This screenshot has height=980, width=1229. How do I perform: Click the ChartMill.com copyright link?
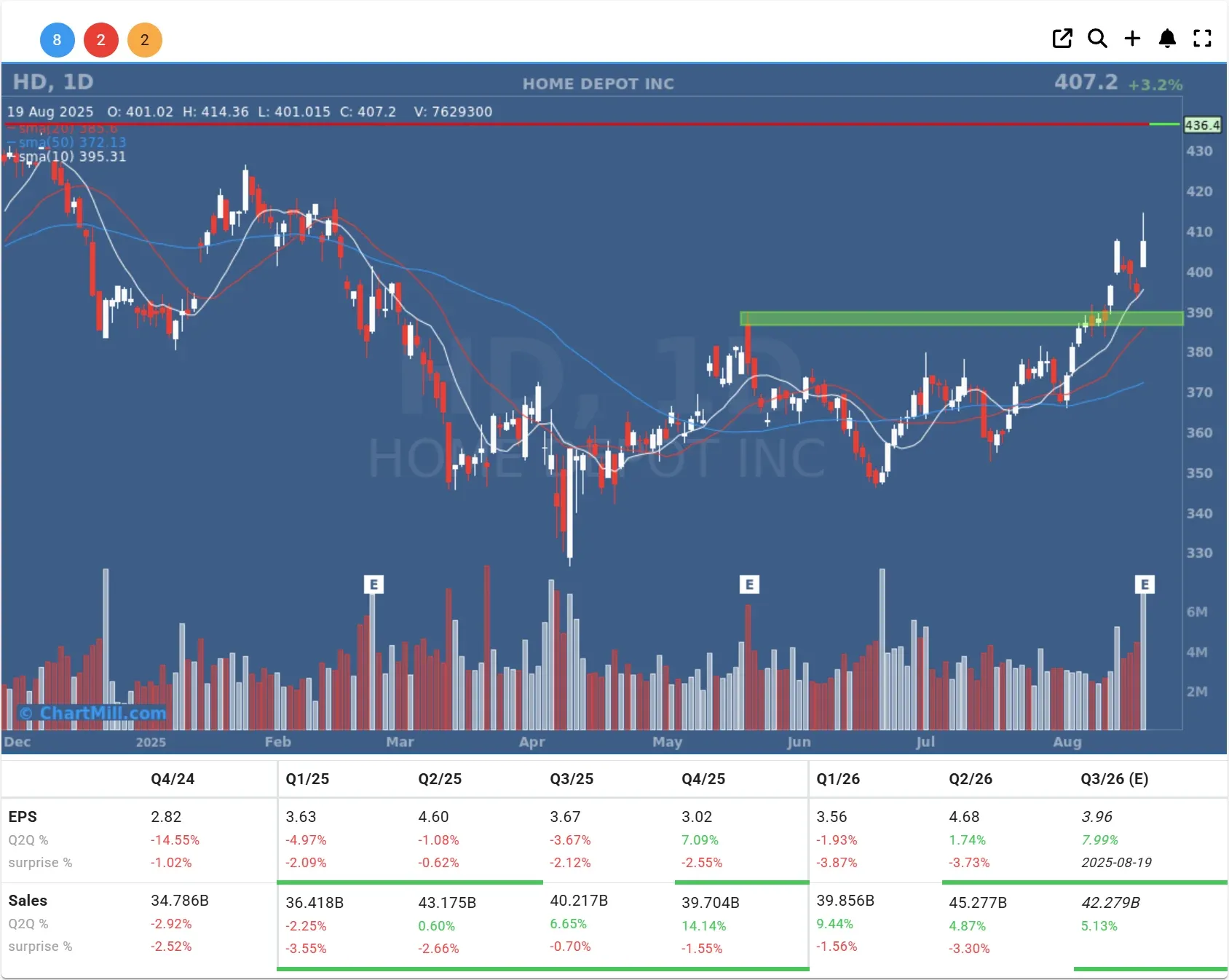[x=92, y=714]
